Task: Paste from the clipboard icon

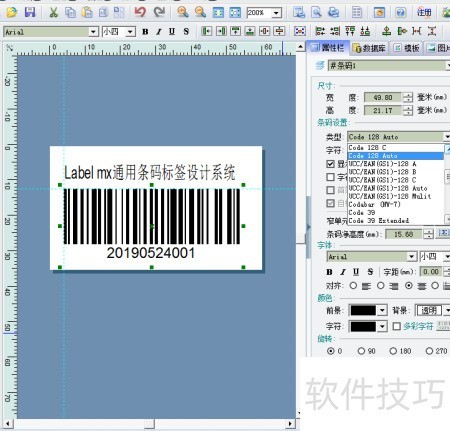Action: pyautogui.click(x=87, y=12)
